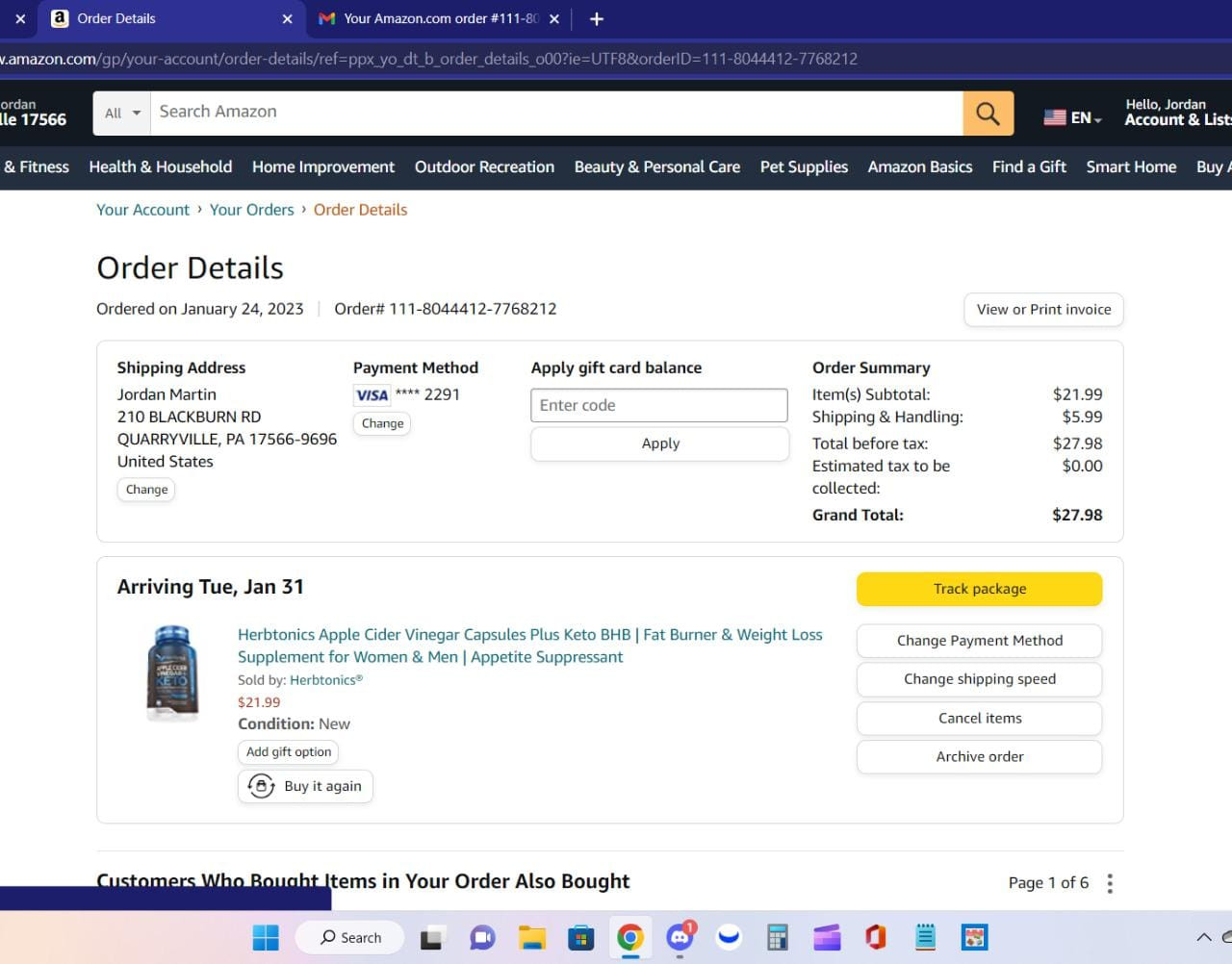Open the Account & Lists menu
Screen dimensions: 1232x964
tap(1178, 113)
